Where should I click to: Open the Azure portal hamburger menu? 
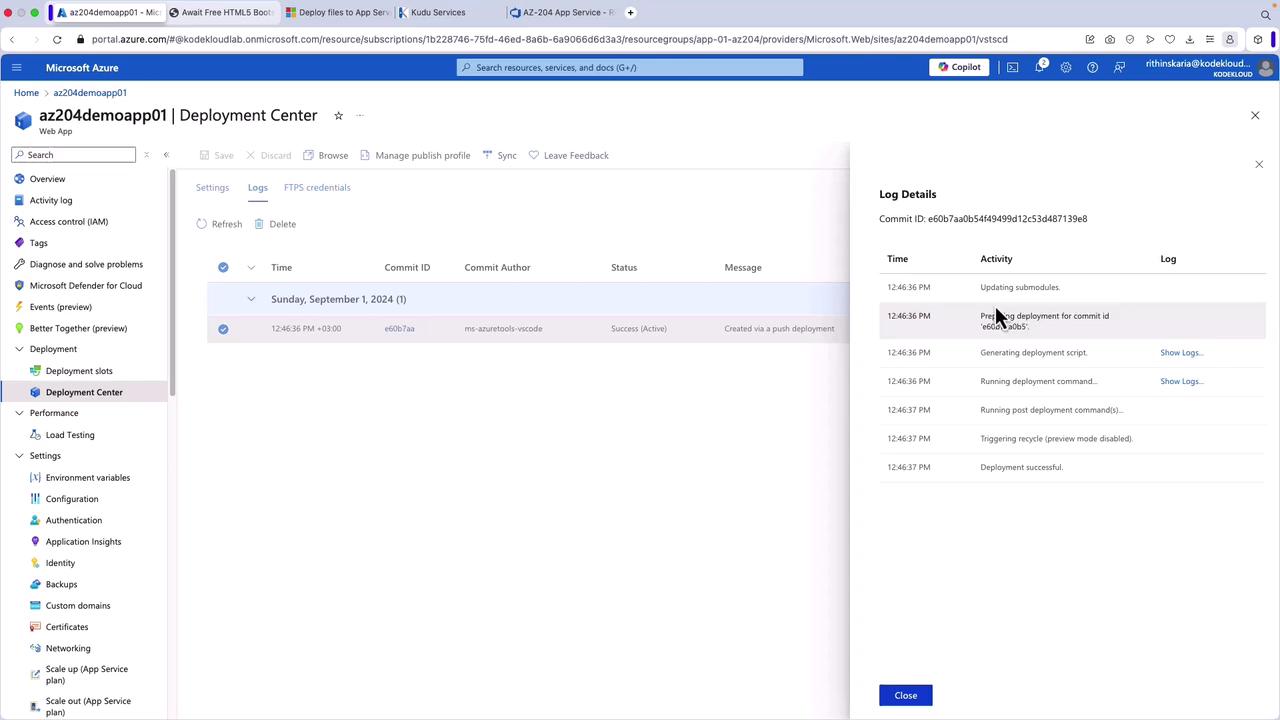pos(16,67)
